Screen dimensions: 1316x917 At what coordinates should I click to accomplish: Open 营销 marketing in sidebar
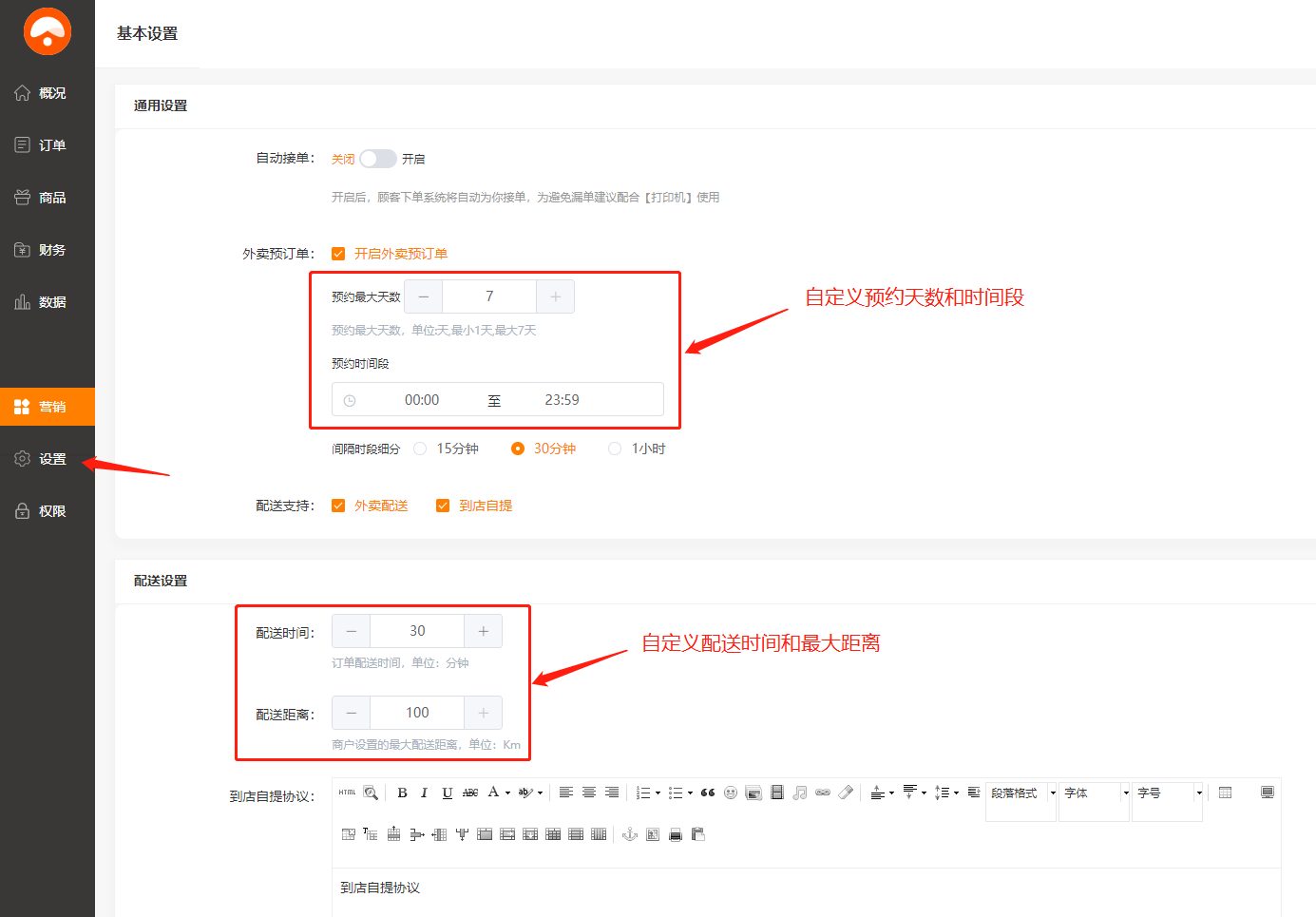(x=48, y=407)
